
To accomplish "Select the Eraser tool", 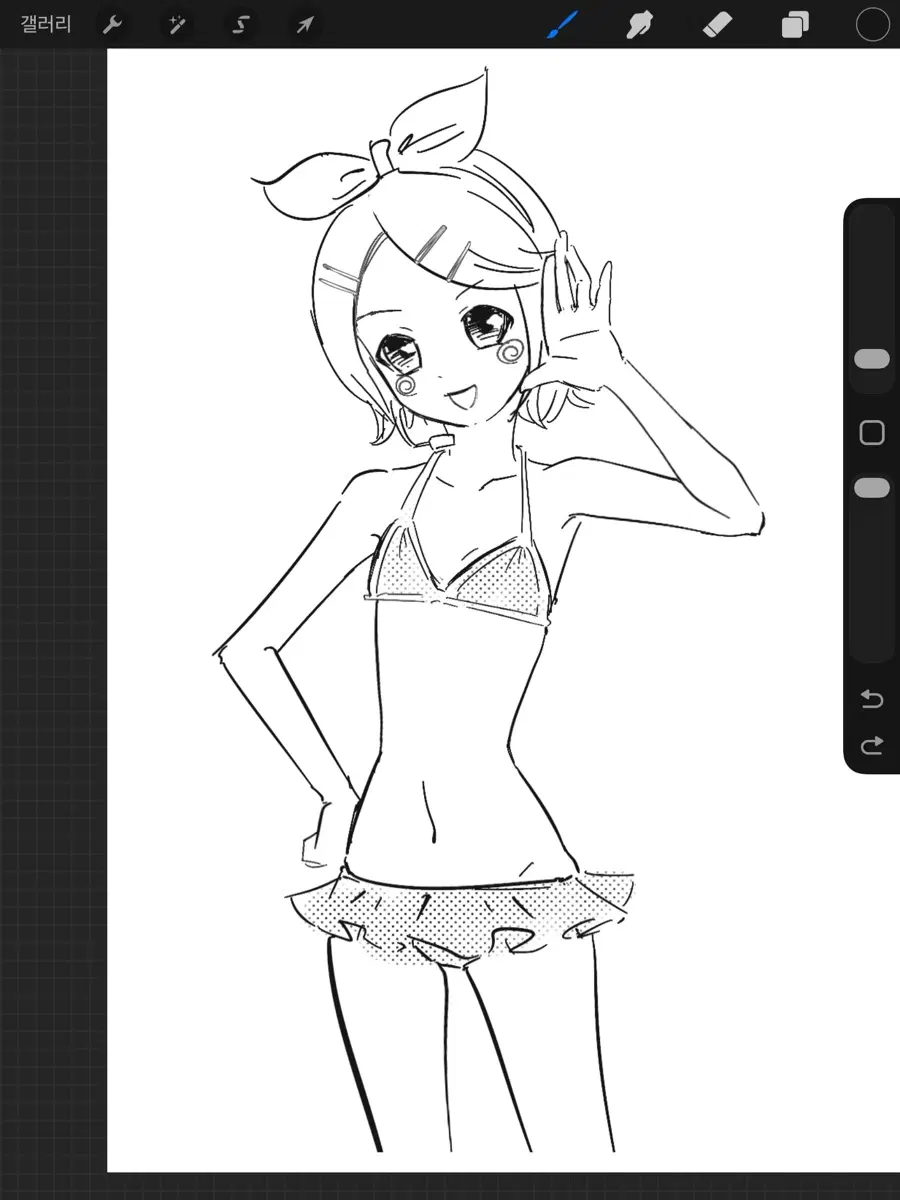I will (x=718, y=25).
